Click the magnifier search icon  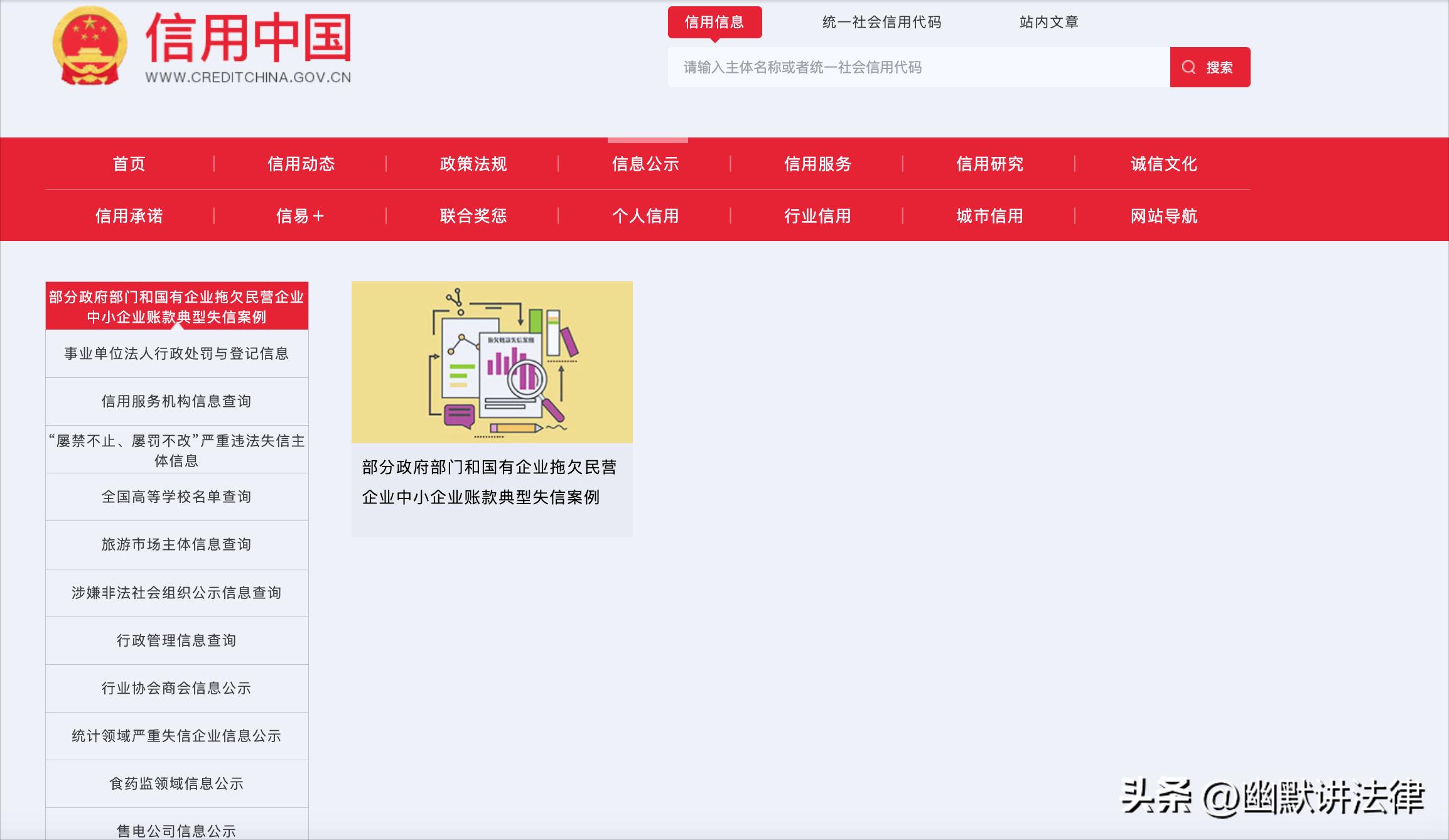1188,67
